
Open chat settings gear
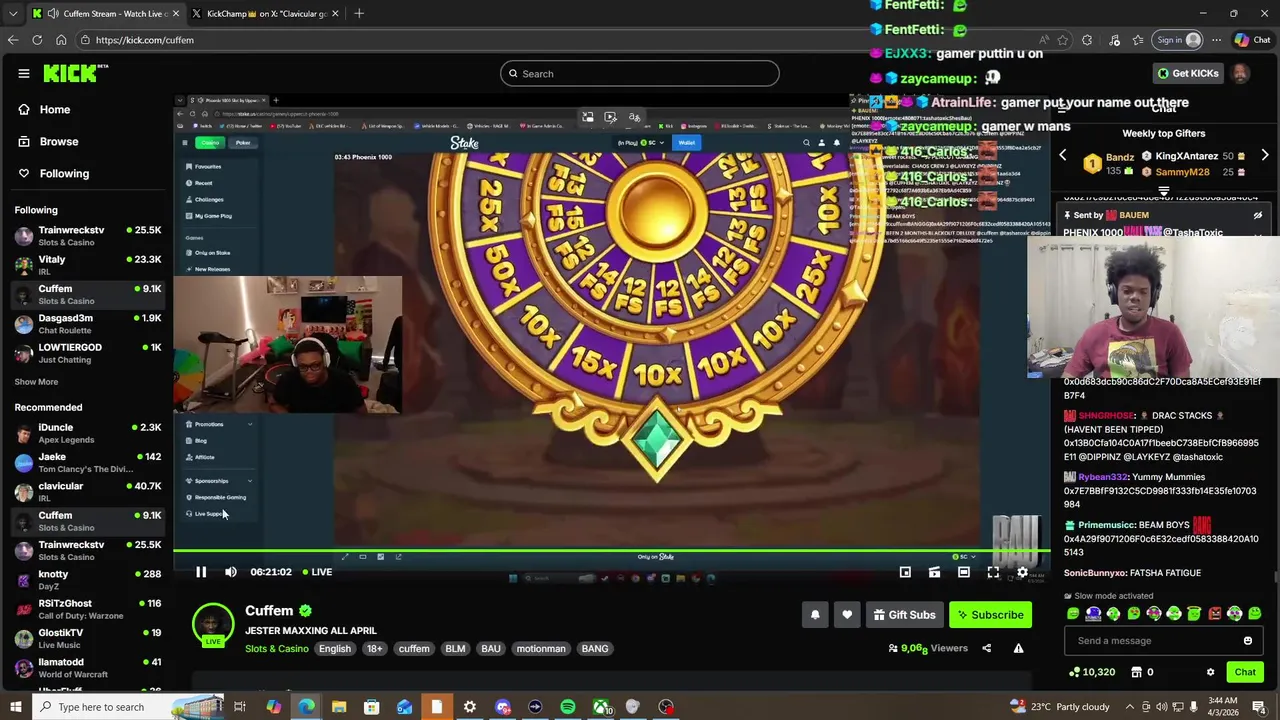click(1210, 672)
